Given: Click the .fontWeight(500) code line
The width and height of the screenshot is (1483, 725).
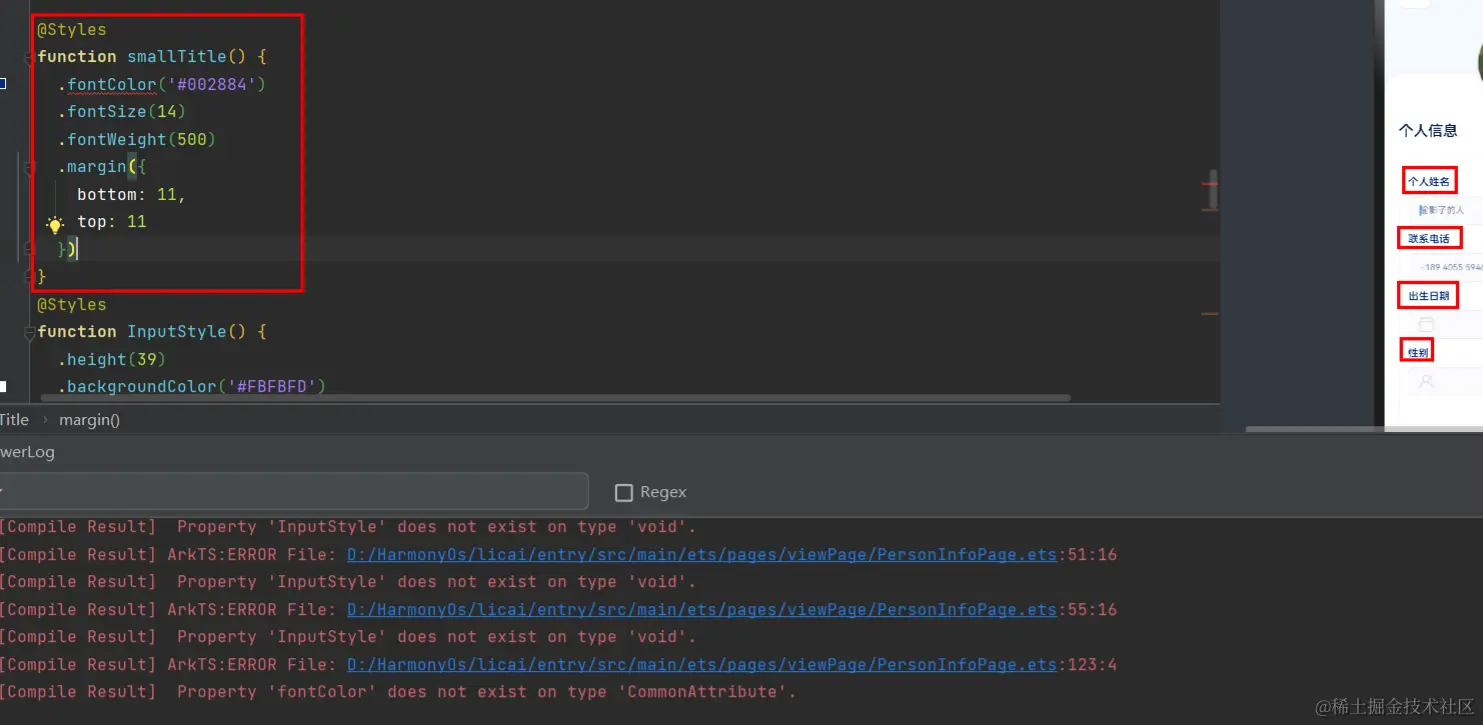Looking at the screenshot, I should point(137,140).
